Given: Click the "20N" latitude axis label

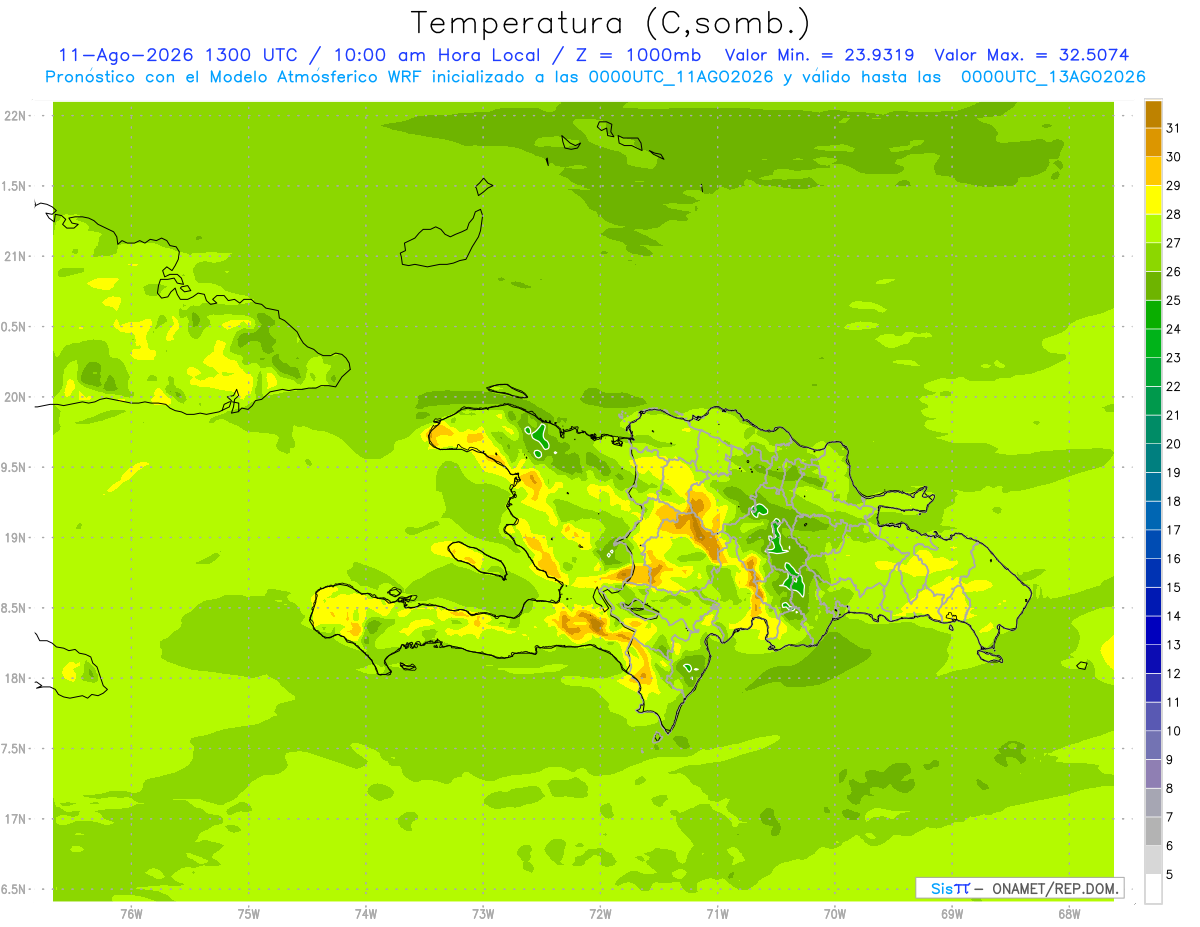Looking at the screenshot, I should pos(16,397).
